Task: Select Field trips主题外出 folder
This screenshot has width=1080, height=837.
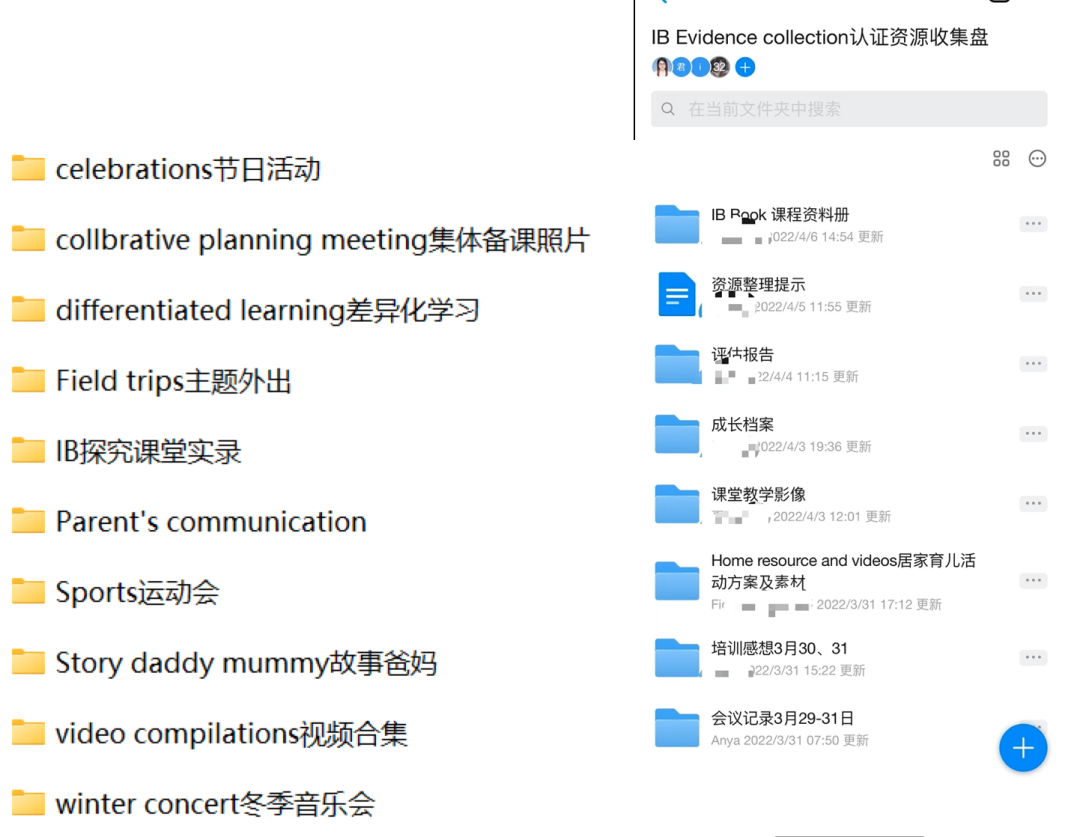Action: pyautogui.click(x=173, y=381)
